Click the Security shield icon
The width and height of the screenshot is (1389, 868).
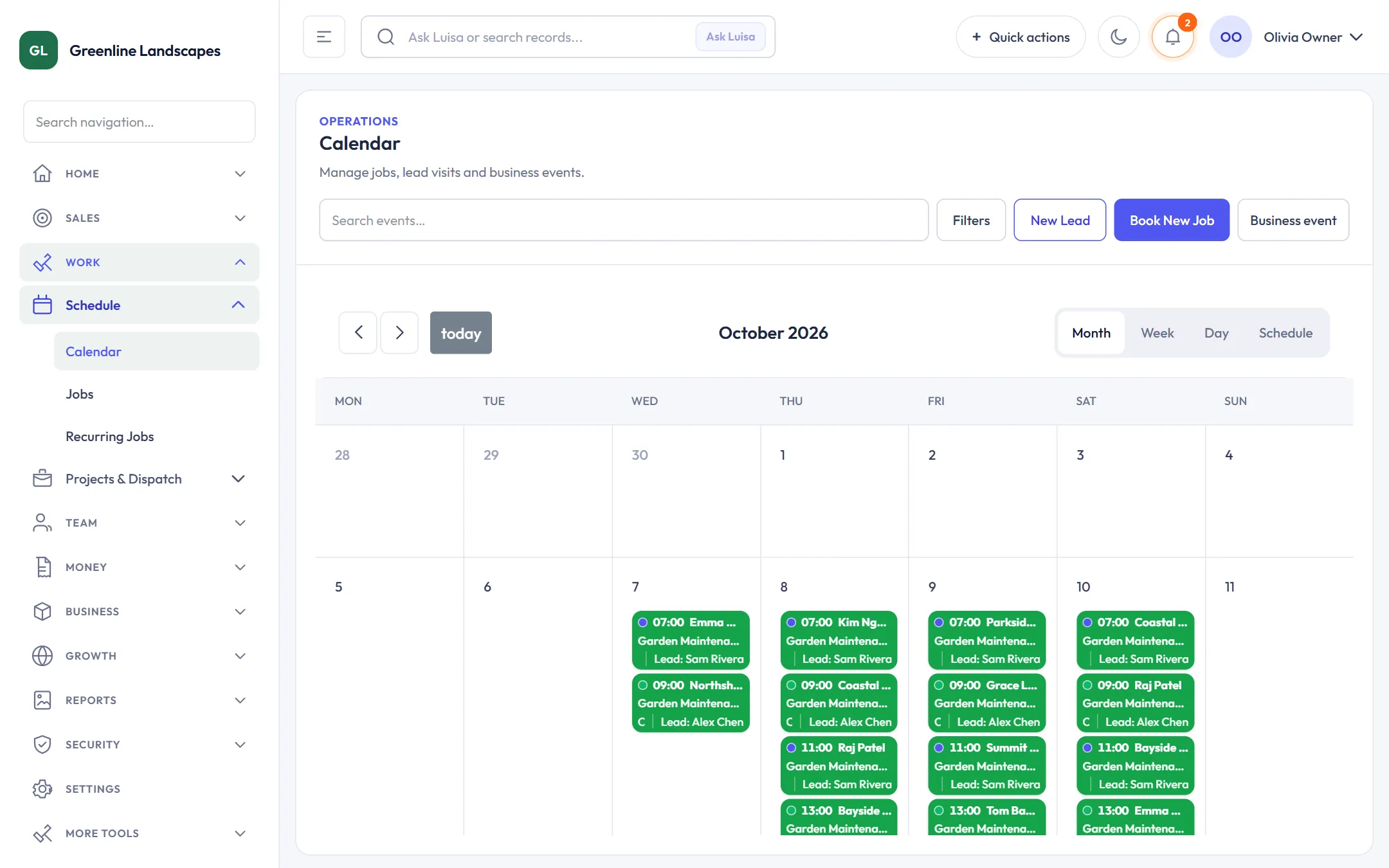pyautogui.click(x=42, y=745)
